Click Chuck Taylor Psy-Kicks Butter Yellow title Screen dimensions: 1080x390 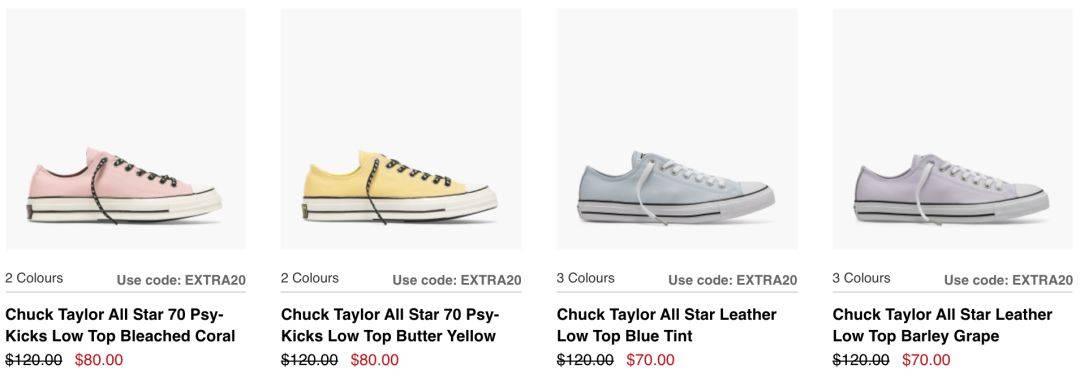coord(390,325)
